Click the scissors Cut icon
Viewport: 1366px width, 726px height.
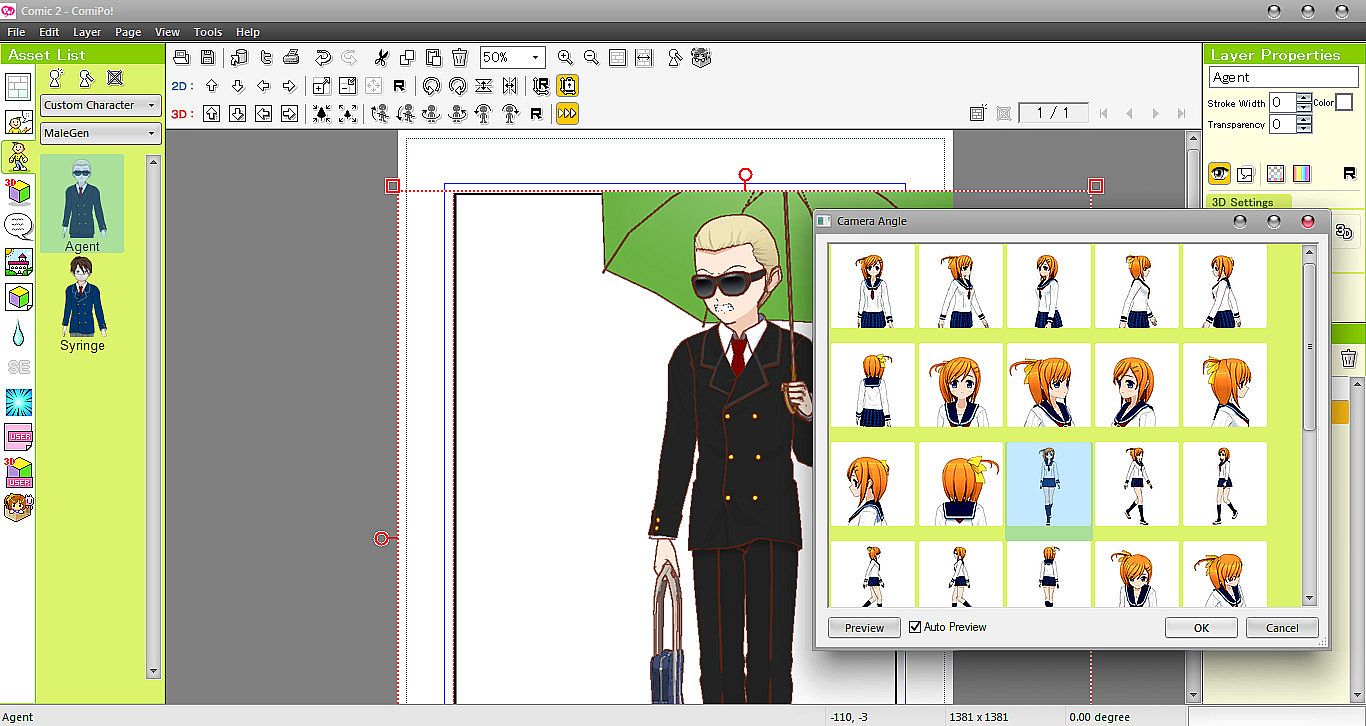click(x=381, y=58)
